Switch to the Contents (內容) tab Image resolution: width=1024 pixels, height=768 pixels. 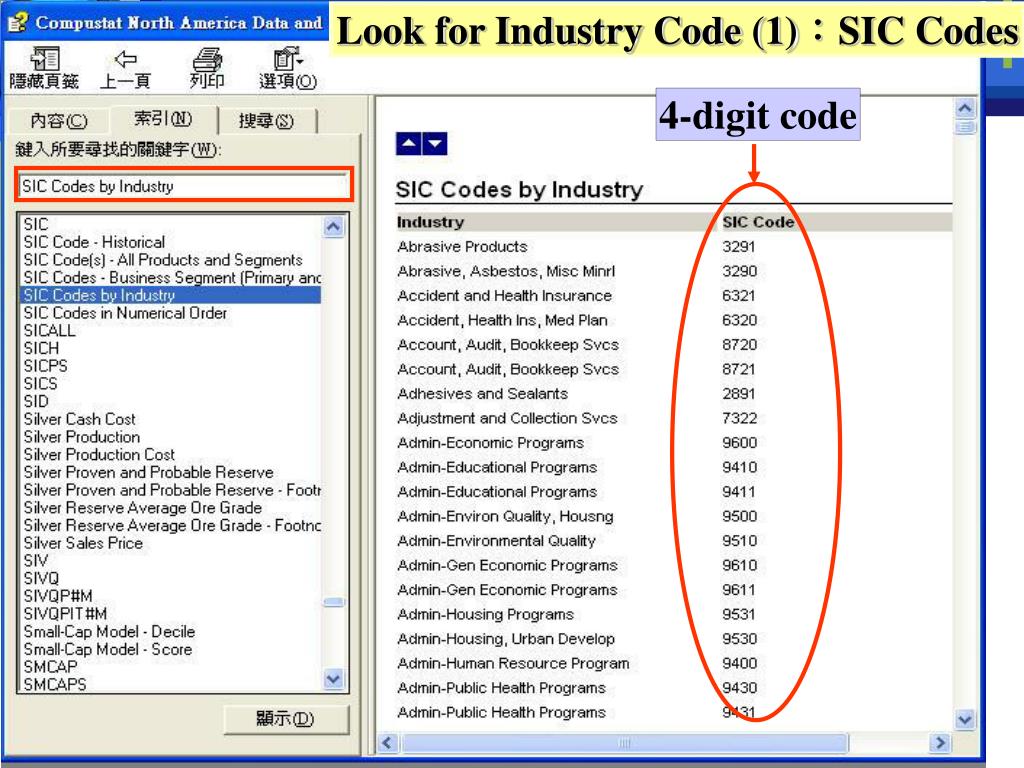(59, 121)
